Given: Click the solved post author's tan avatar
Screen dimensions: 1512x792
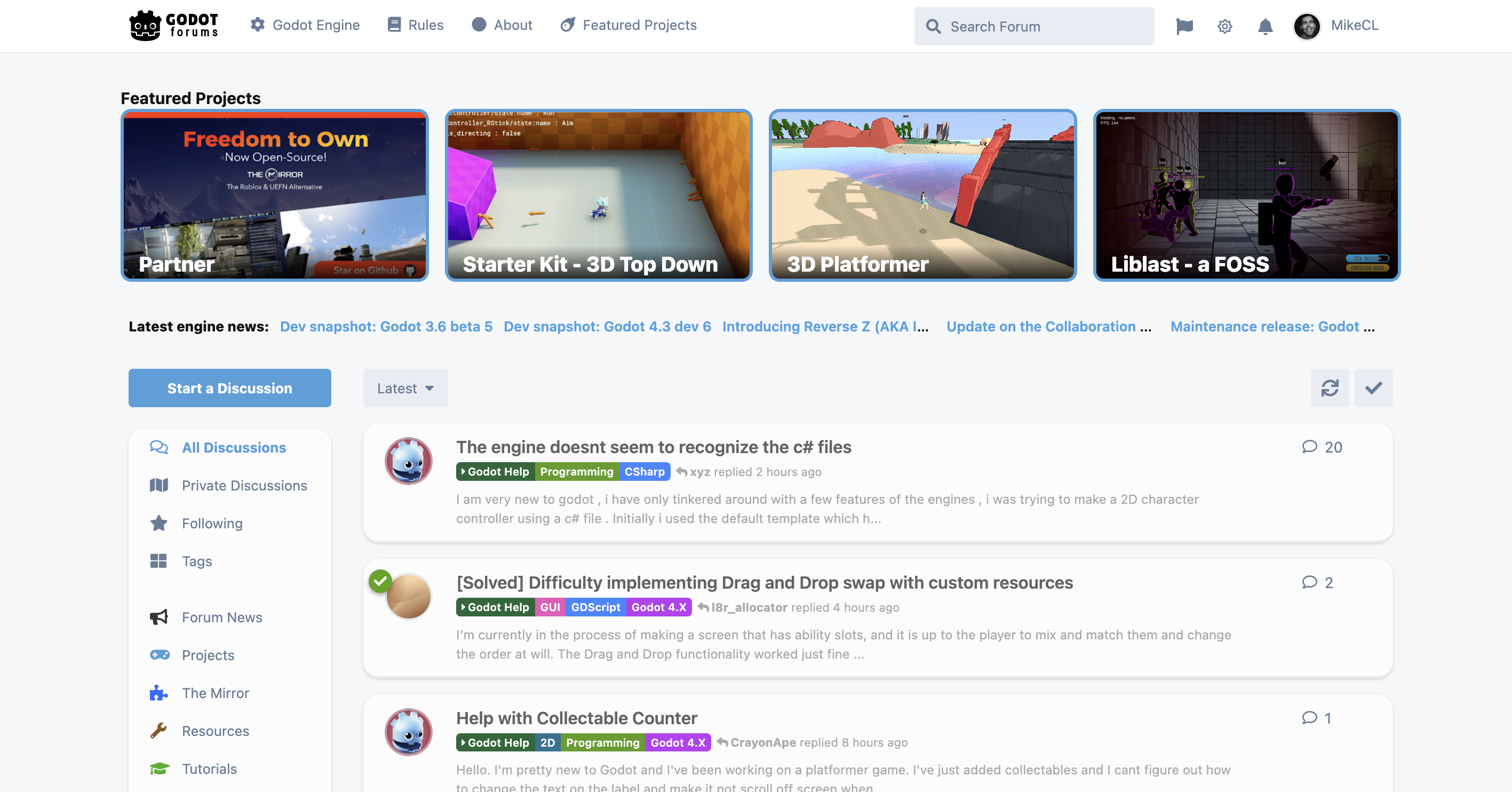Looking at the screenshot, I should click(409, 597).
